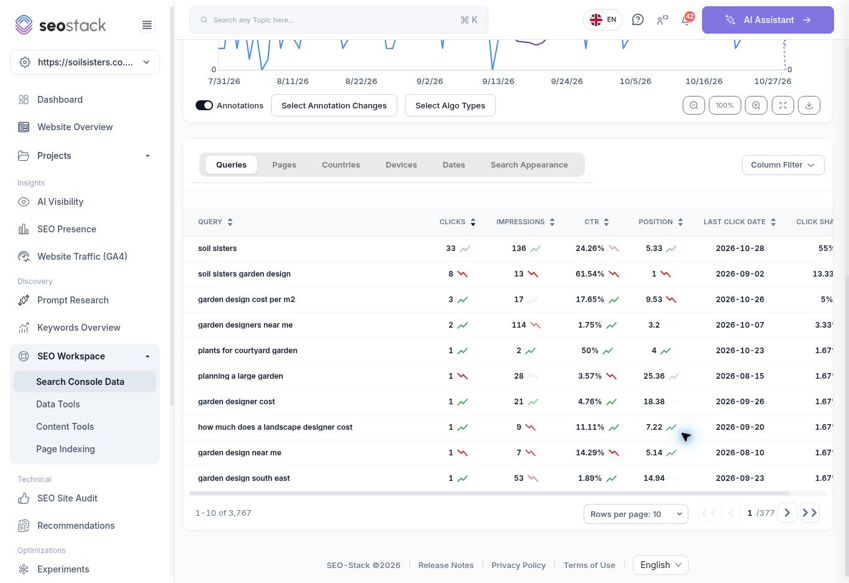The width and height of the screenshot is (849, 583).
Task: Open Page Indexing under SEO Workspace
Action: point(66,449)
